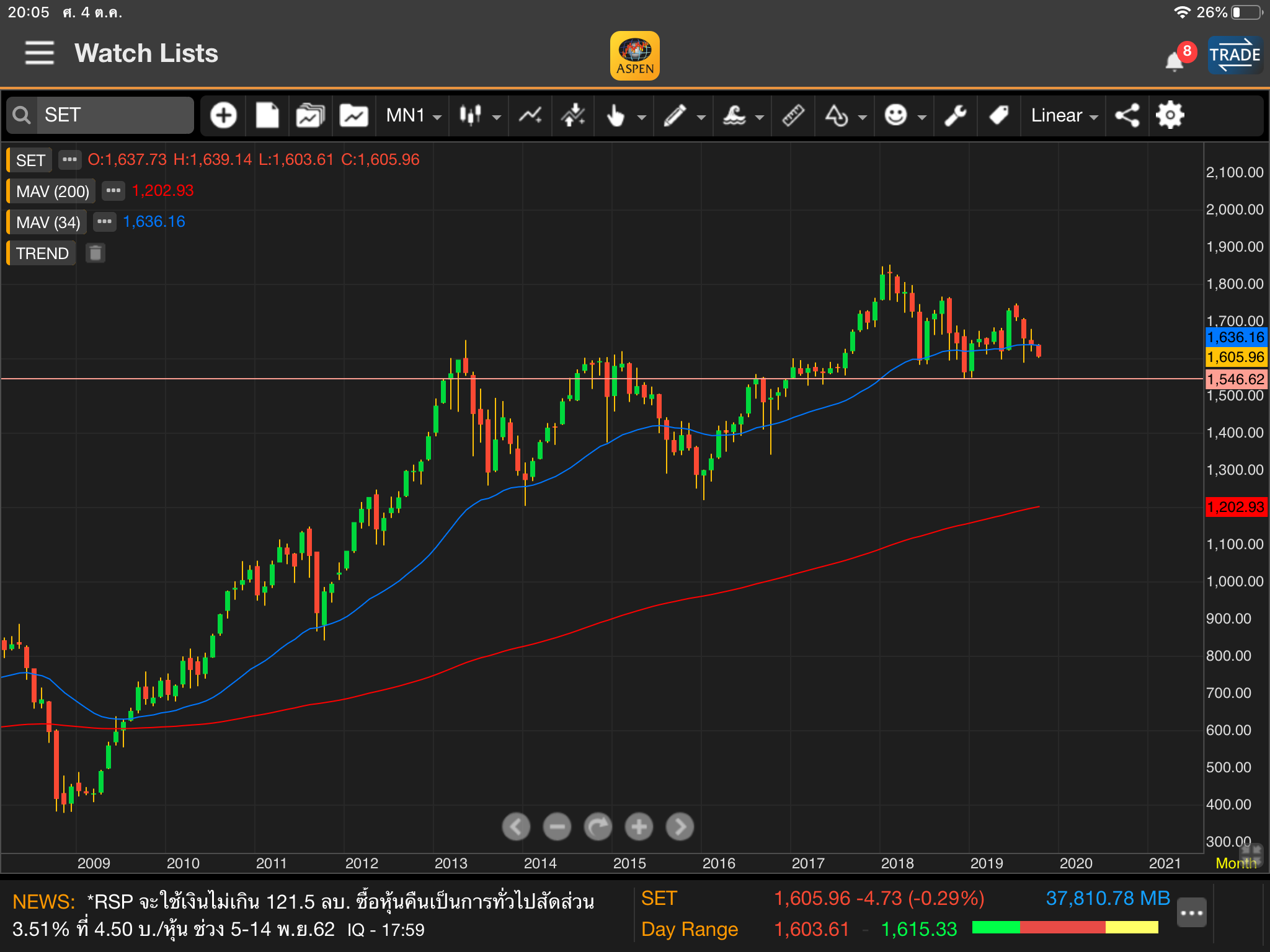Open MAV (34) indicator options
The image size is (1270, 952).
(x=104, y=221)
